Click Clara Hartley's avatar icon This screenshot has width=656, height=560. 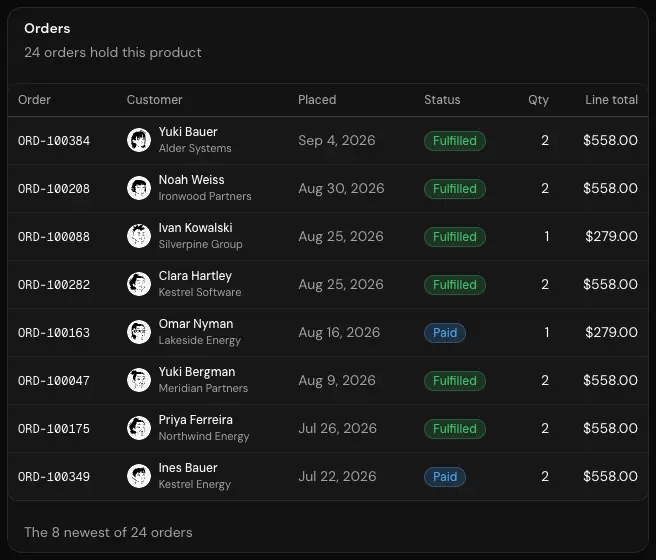tap(139, 284)
